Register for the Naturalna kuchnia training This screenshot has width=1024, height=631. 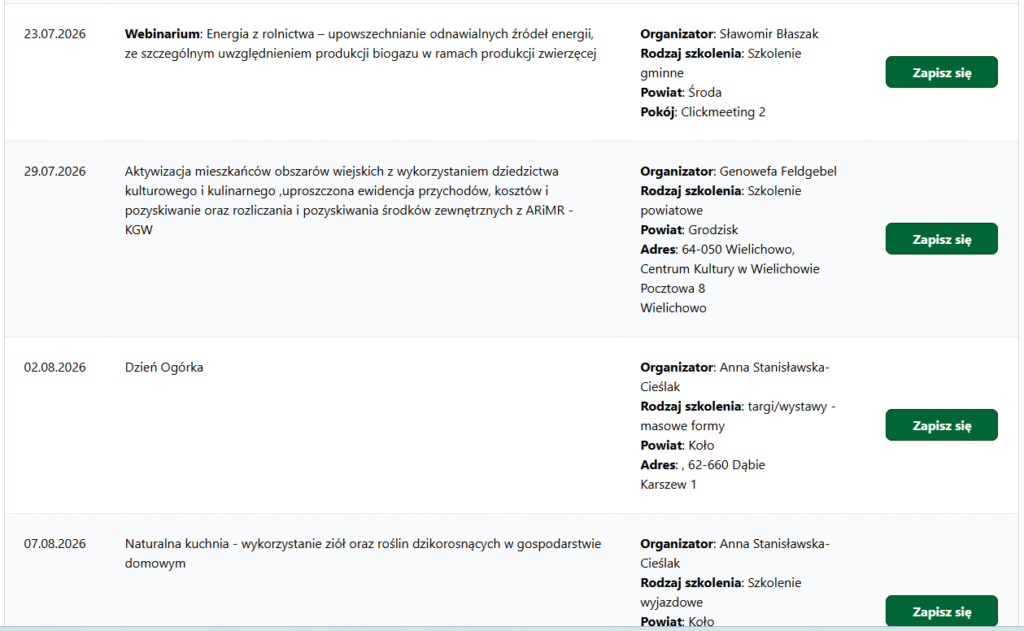click(941, 611)
